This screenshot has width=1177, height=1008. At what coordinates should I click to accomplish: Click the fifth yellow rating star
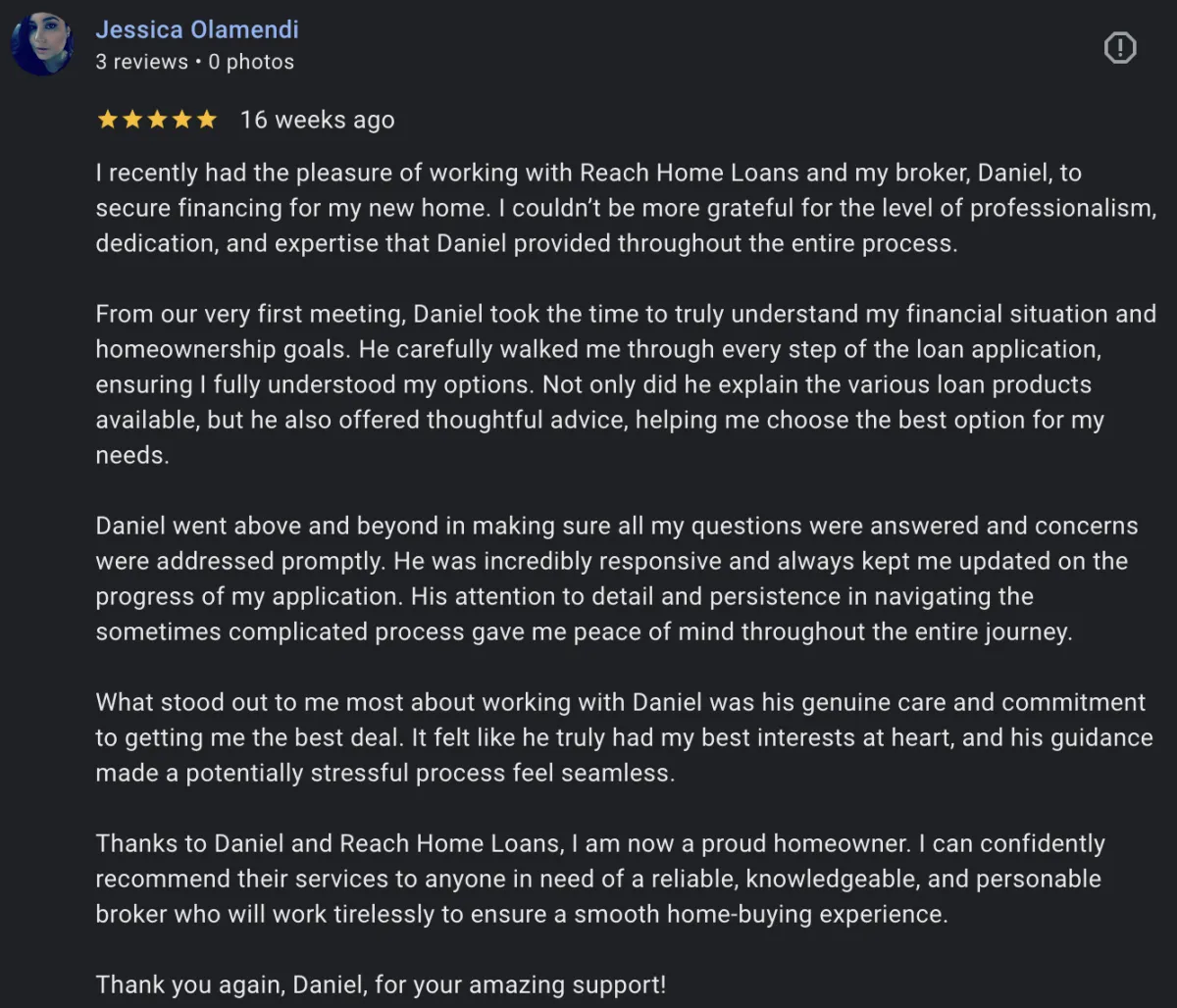(x=205, y=120)
